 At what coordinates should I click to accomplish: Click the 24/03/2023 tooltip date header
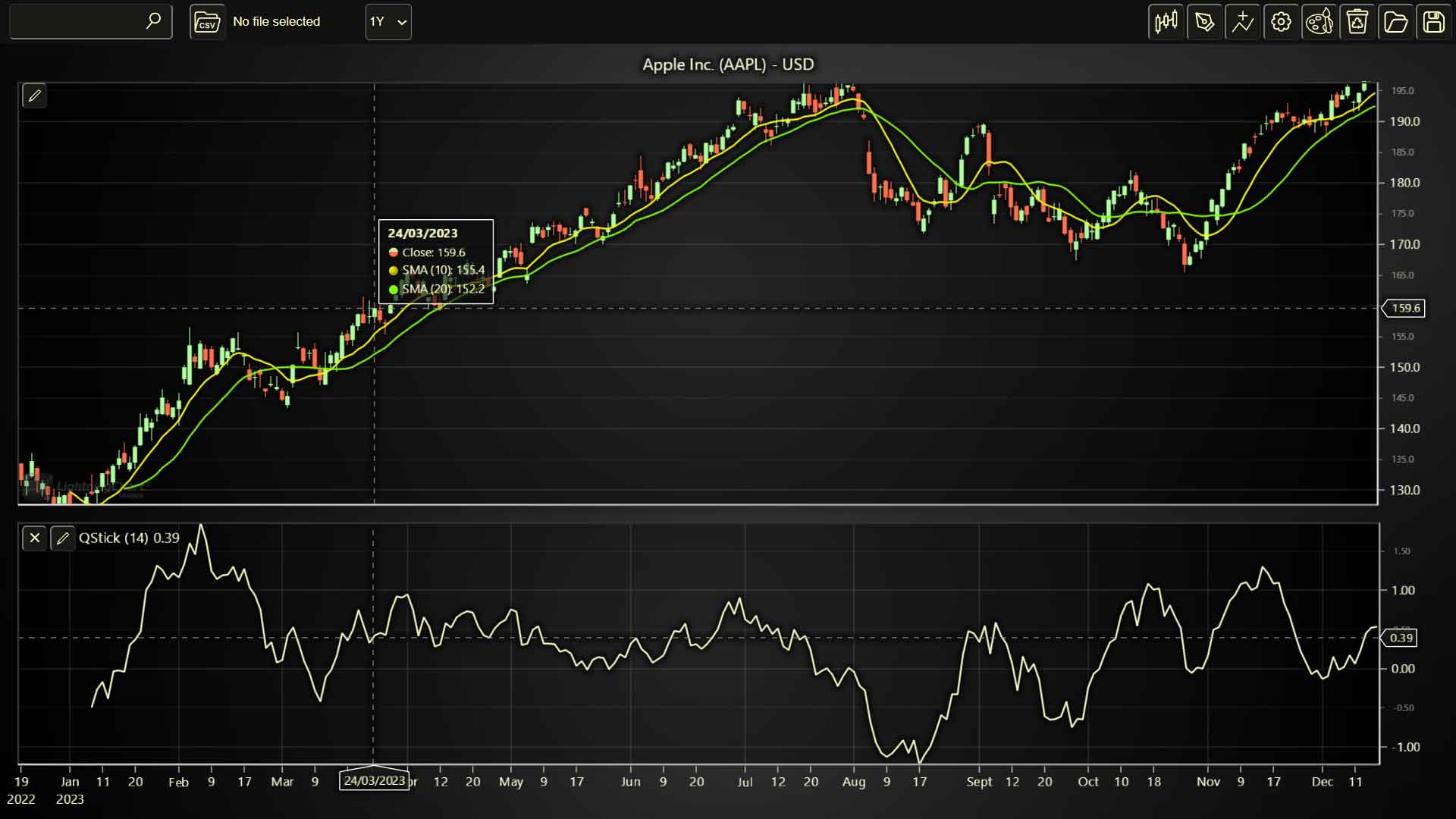[x=422, y=234]
